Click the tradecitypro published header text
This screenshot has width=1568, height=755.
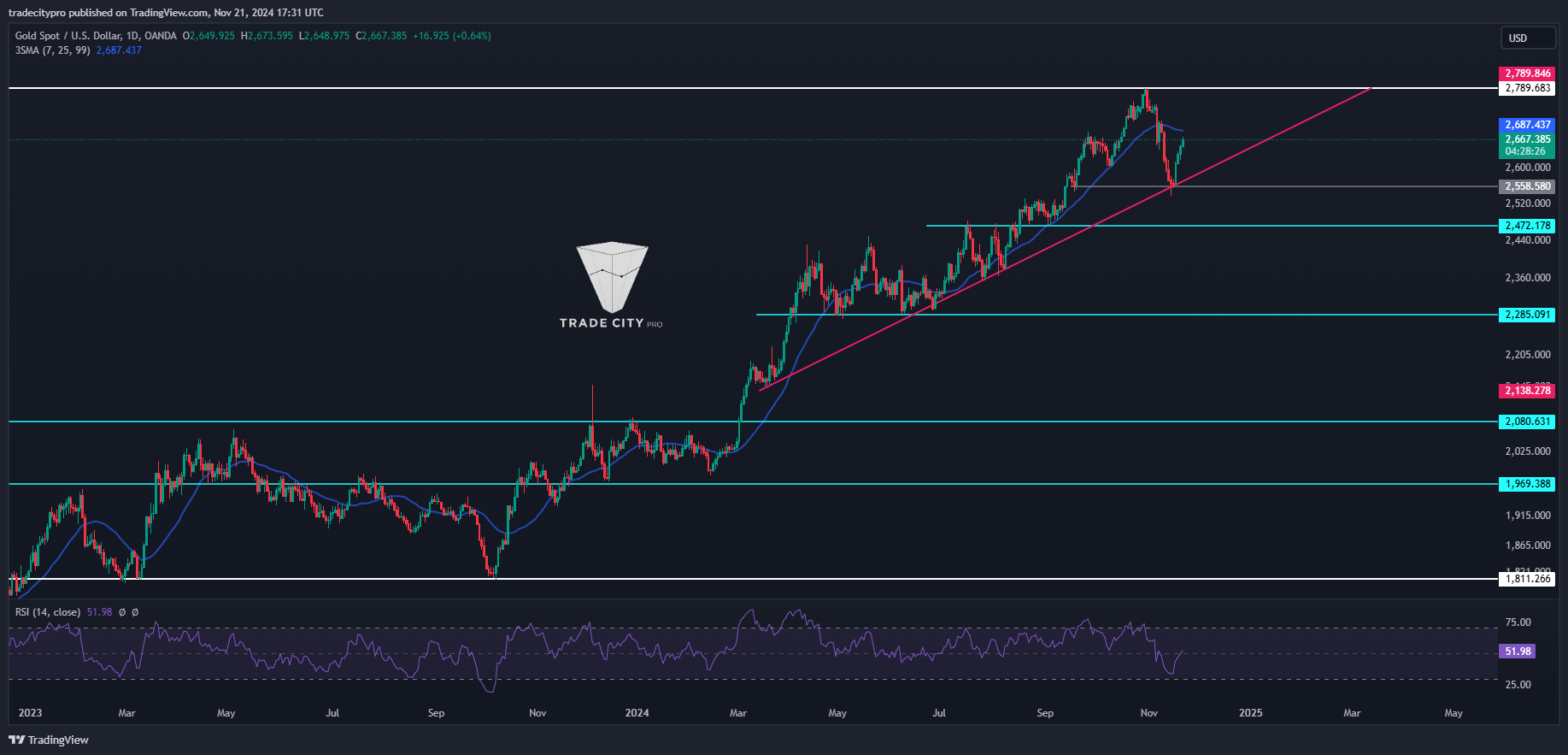166,13
